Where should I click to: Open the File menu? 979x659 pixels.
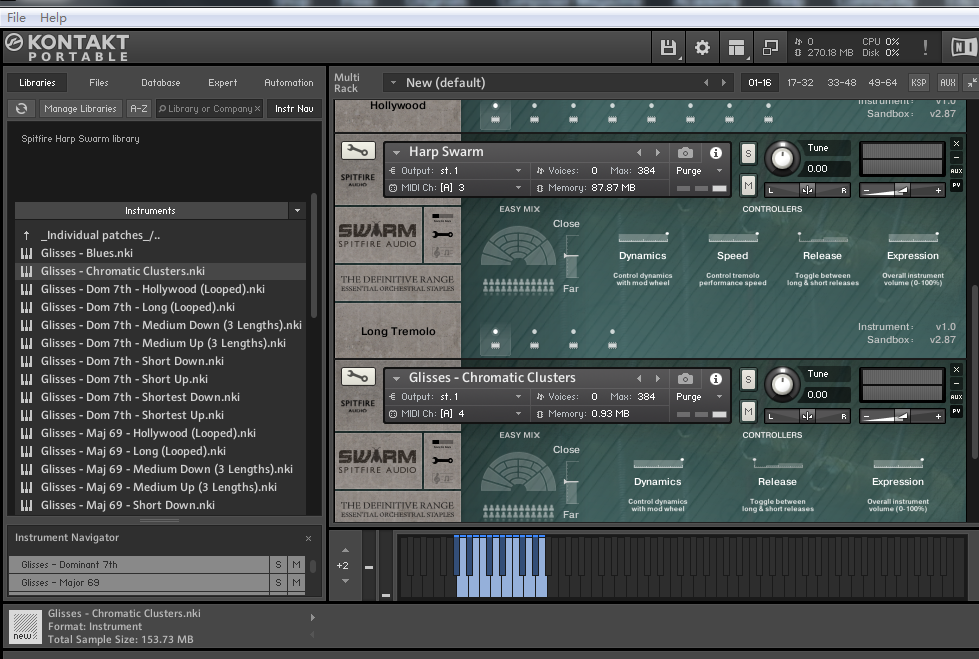(x=16, y=17)
